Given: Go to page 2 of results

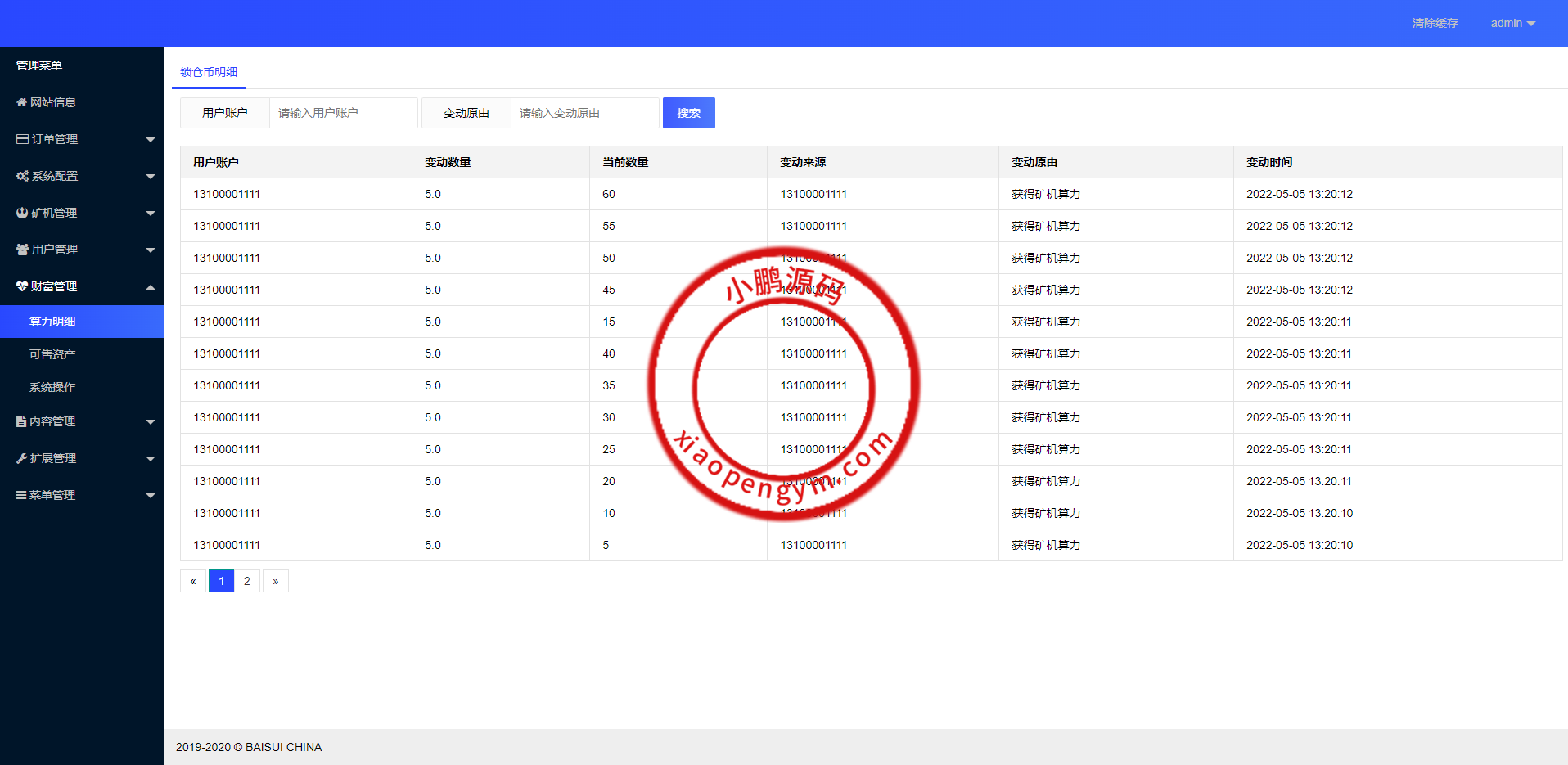Looking at the screenshot, I should click(247, 581).
